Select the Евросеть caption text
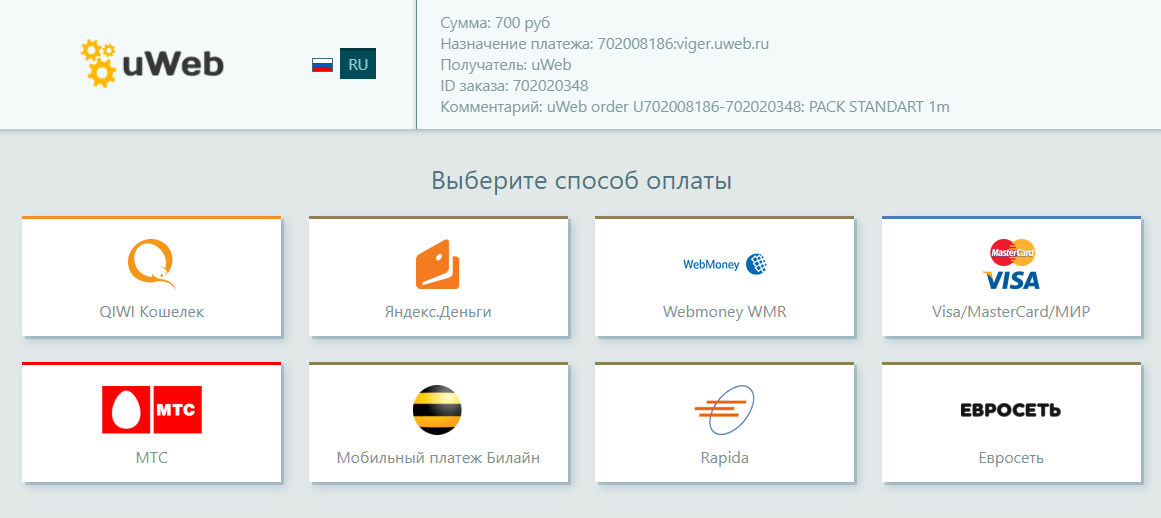The width and height of the screenshot is (1161, 518). 1010,458
